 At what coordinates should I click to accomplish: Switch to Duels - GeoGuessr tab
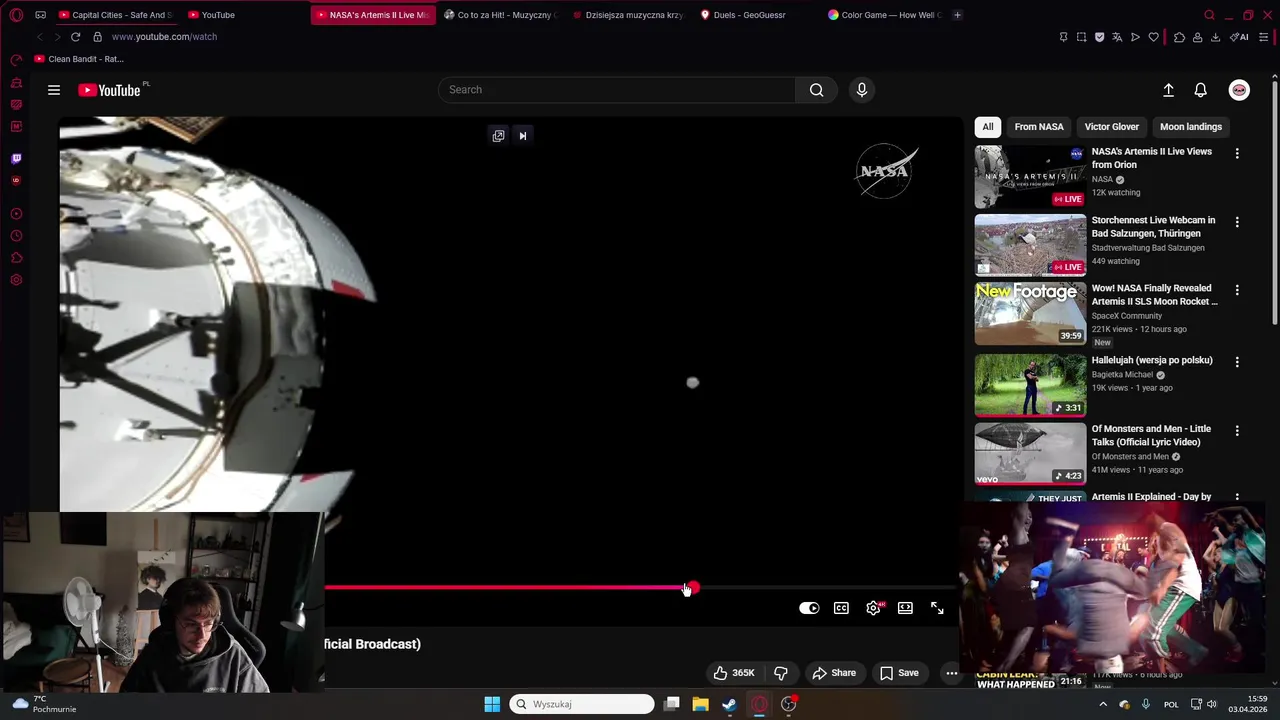pos(750,15)
